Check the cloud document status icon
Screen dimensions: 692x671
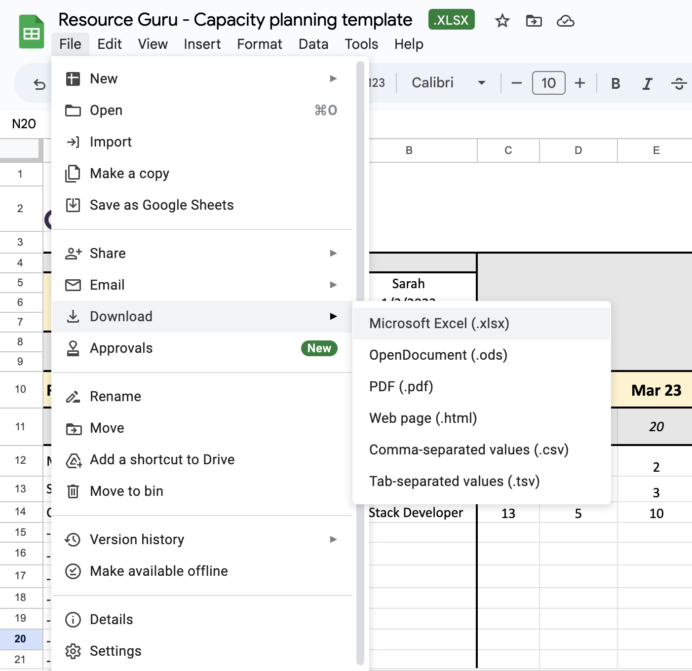click(x=565, y=21)
